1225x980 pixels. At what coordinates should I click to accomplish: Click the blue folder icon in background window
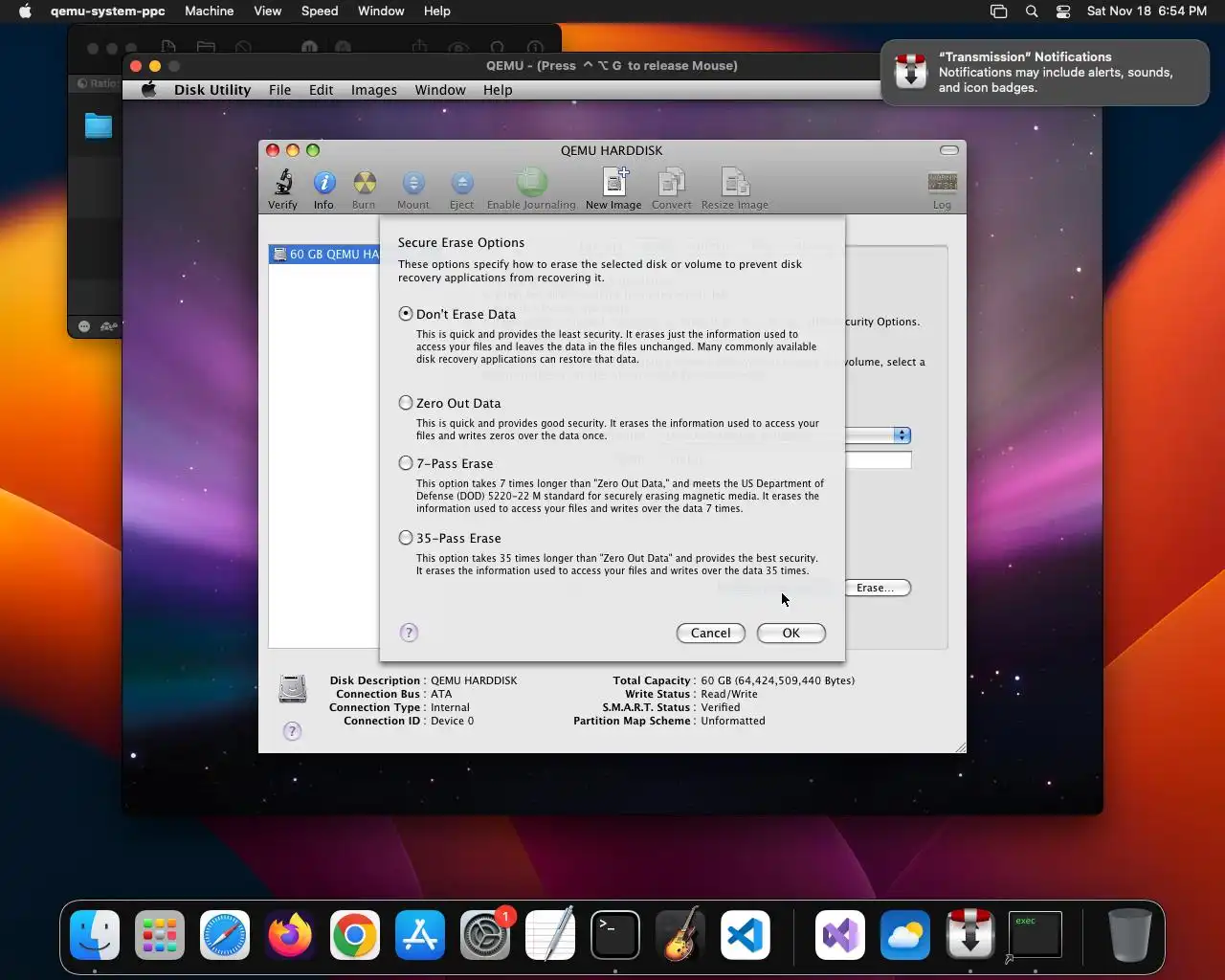coord(99,126)
